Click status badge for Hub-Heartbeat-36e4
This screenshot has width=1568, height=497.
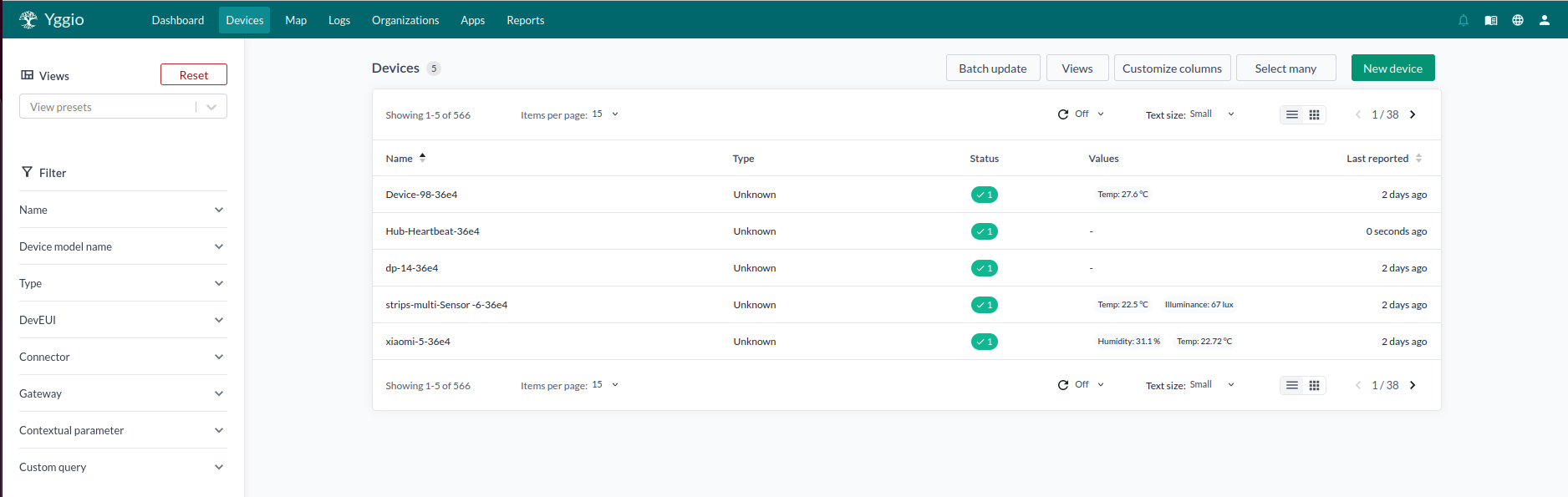985,231
